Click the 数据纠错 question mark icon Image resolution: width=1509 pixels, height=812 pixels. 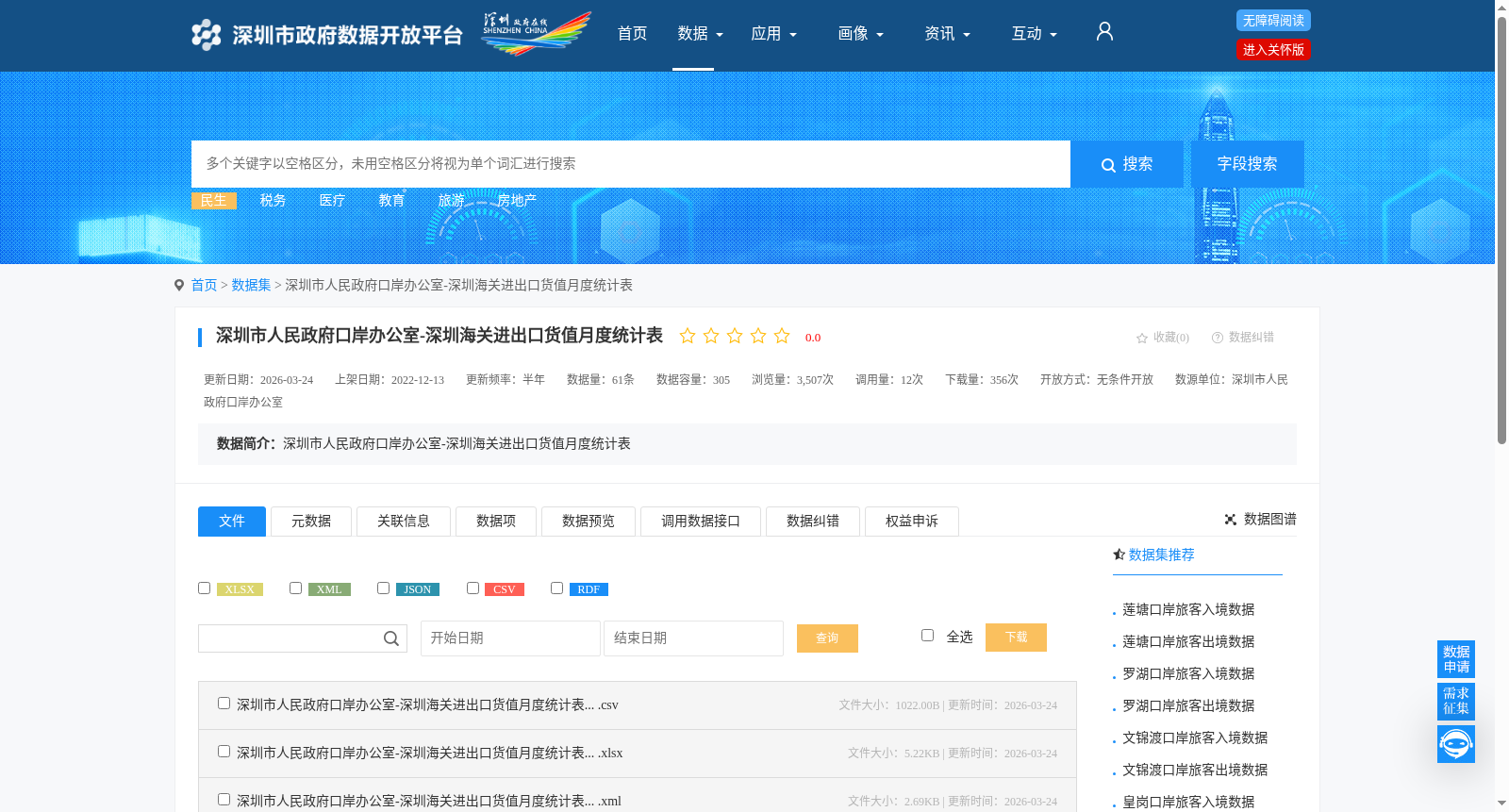[x=1218, y=338]
